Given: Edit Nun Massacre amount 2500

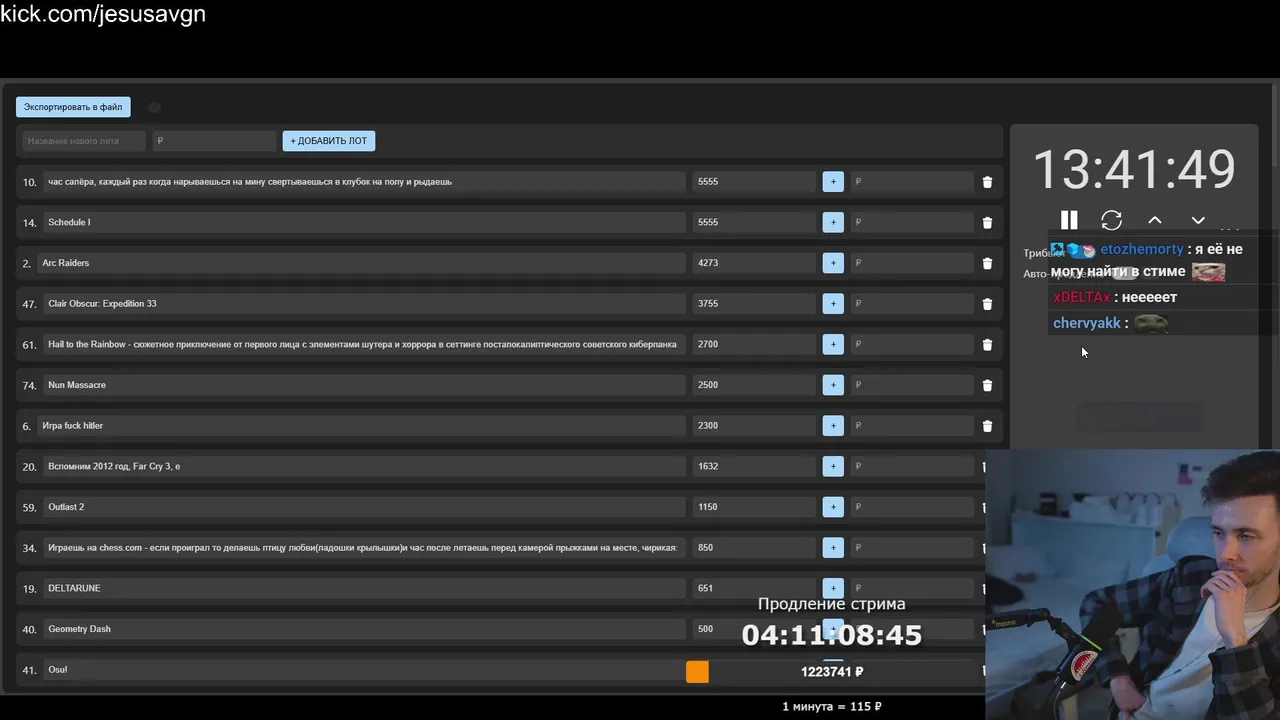Looking at the screenshot, I should click(x=754, y=385).
